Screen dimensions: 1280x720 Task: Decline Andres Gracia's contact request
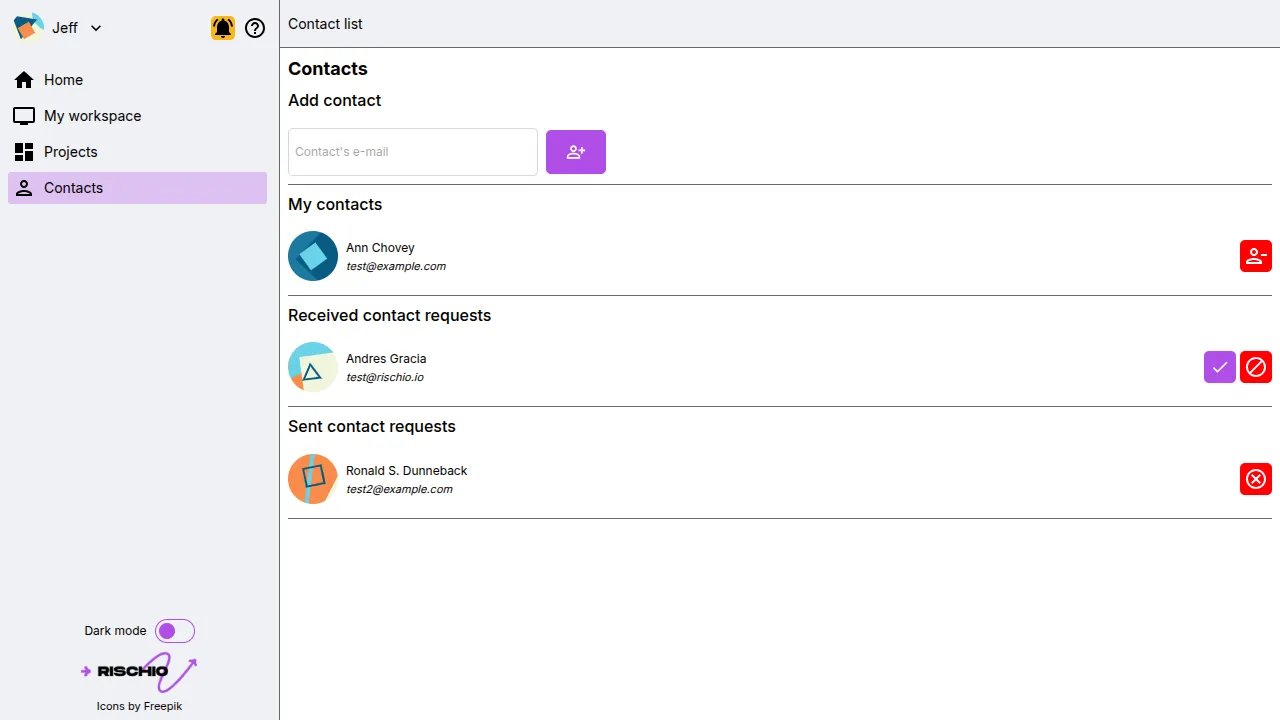click(1256, 367)
